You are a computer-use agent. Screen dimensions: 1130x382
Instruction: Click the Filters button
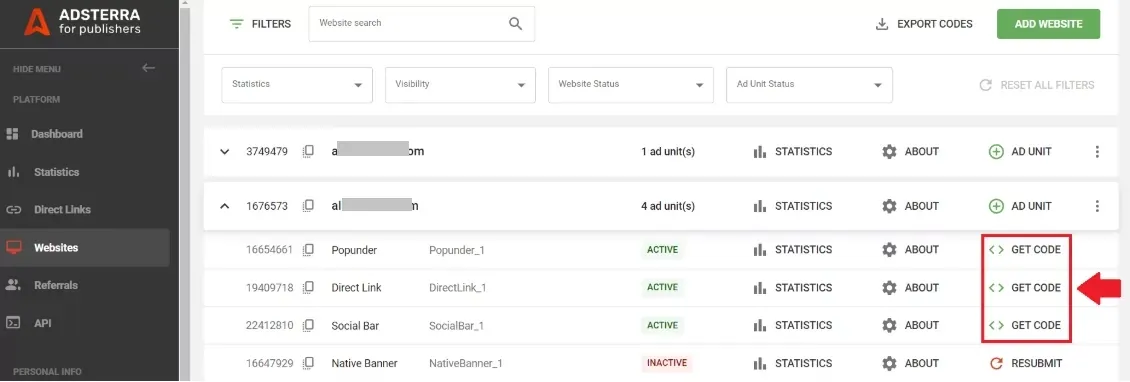260,24
